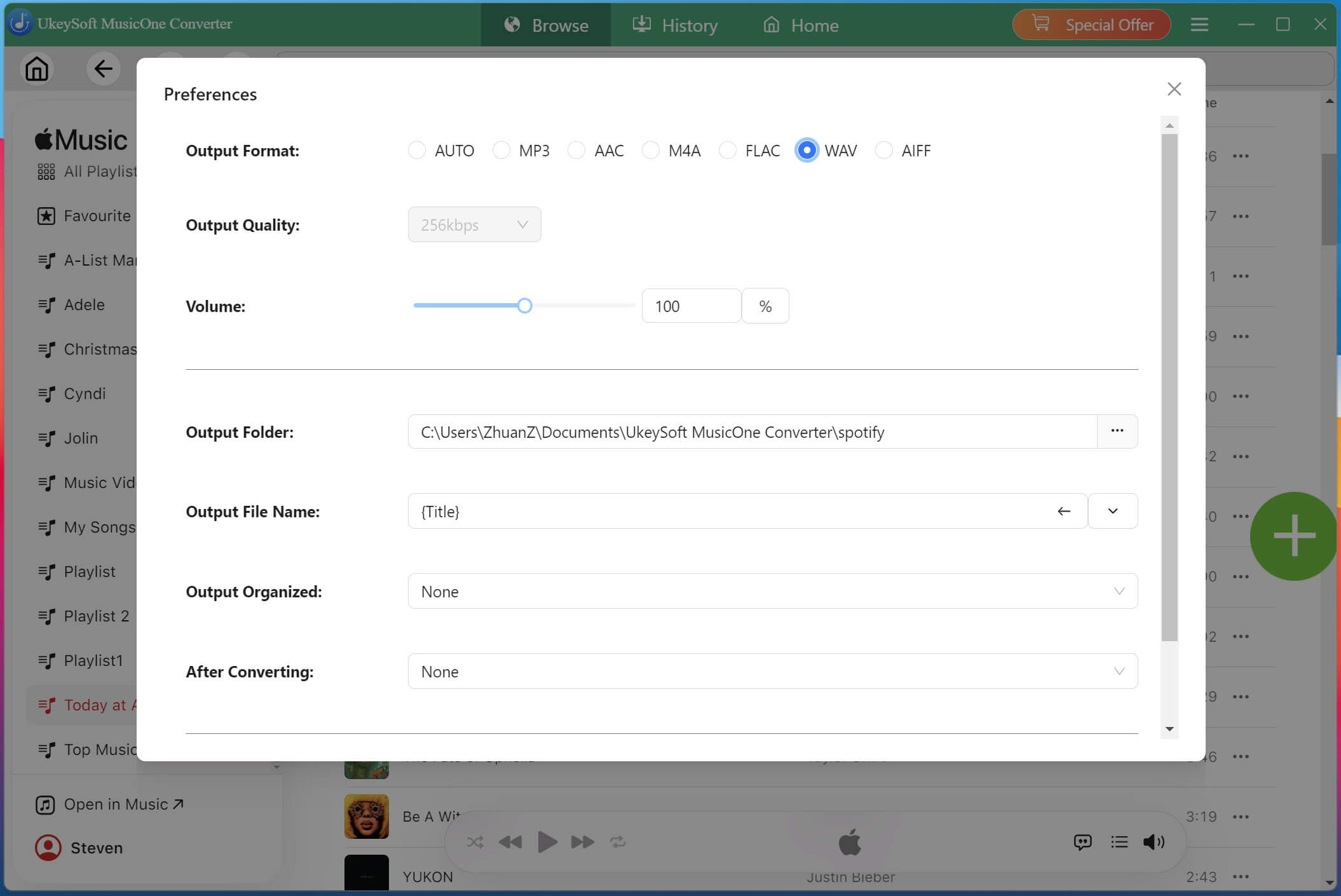Open the lyrics speech-bubble icon
Viewport: 1341px width, 896px height.
point(1082,842)
